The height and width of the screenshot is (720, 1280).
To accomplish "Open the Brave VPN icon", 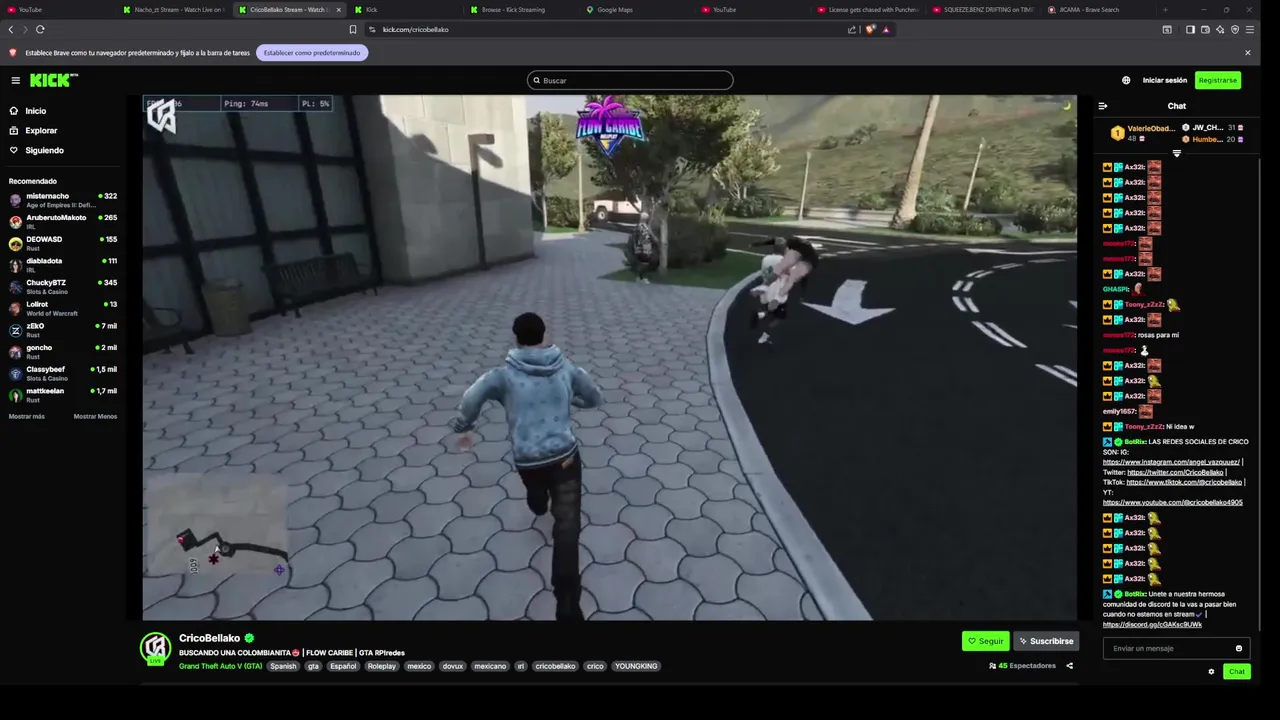I will (x=1235, y=29).
